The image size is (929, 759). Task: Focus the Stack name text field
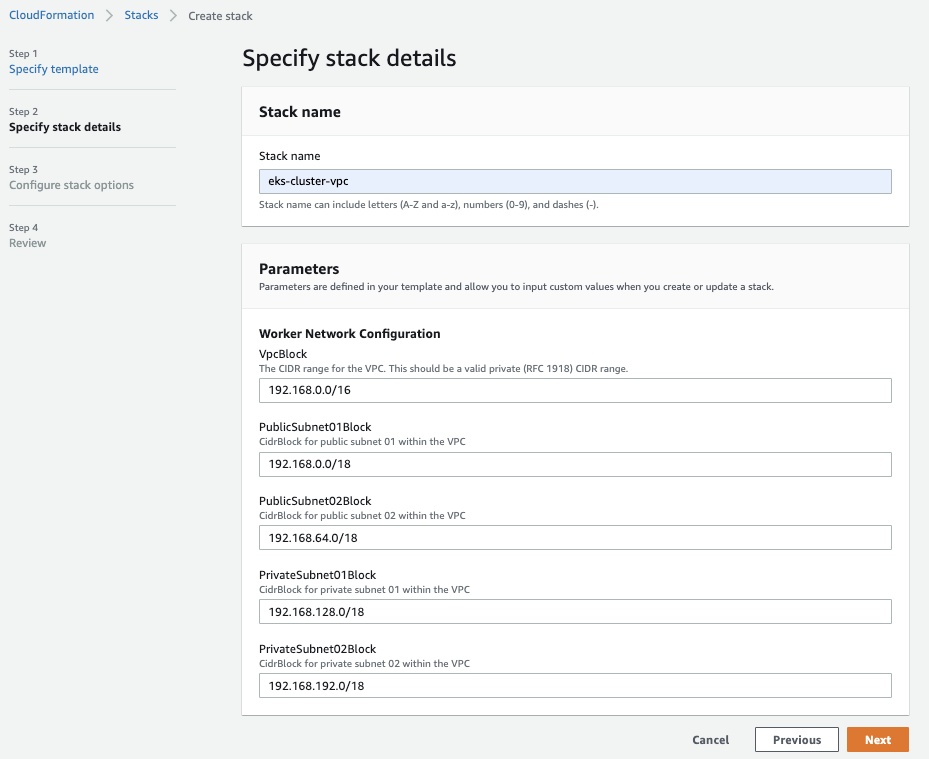tap(575, 181)
